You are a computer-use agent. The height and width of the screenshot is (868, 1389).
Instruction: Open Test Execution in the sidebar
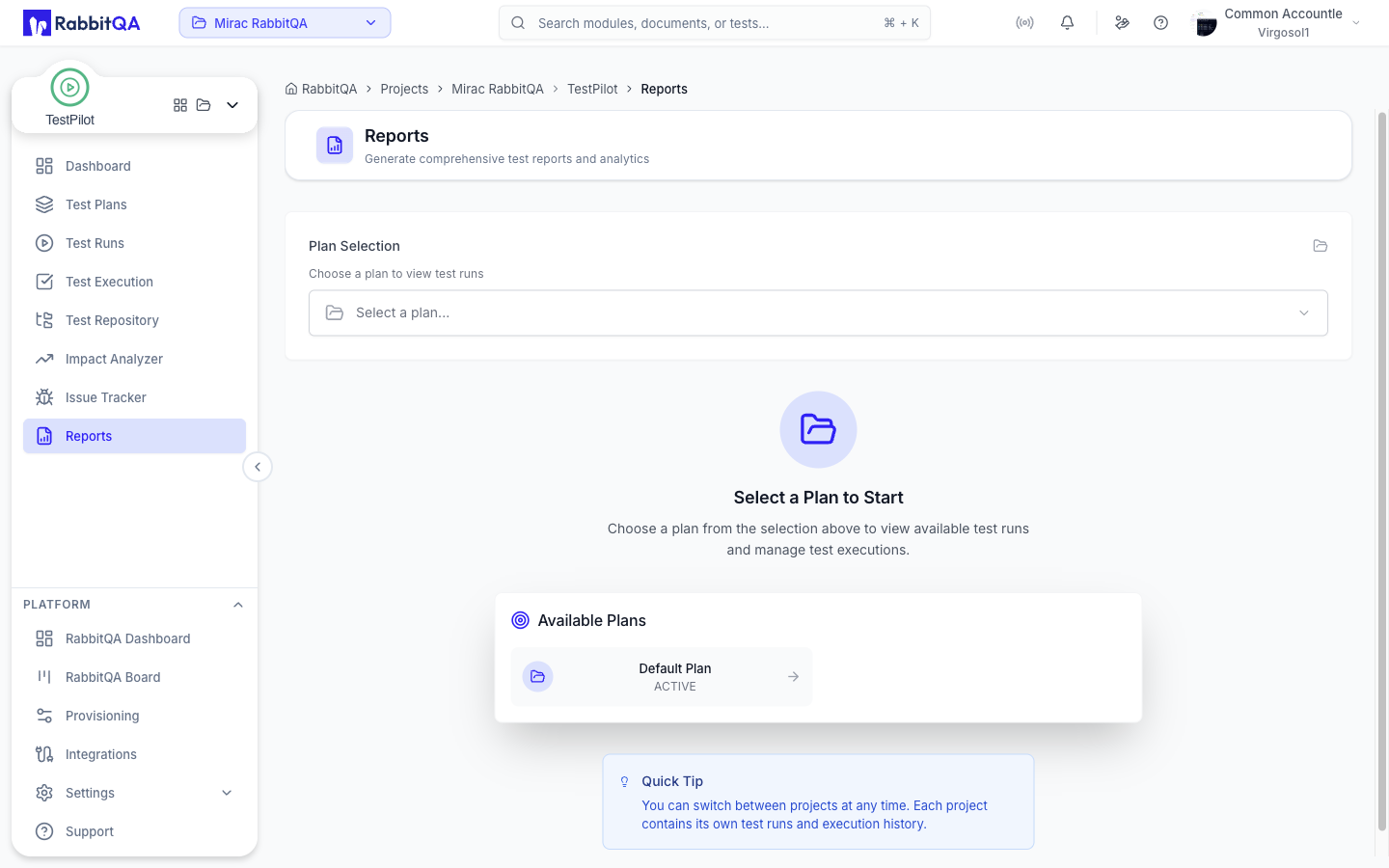[x=134, y=282]
